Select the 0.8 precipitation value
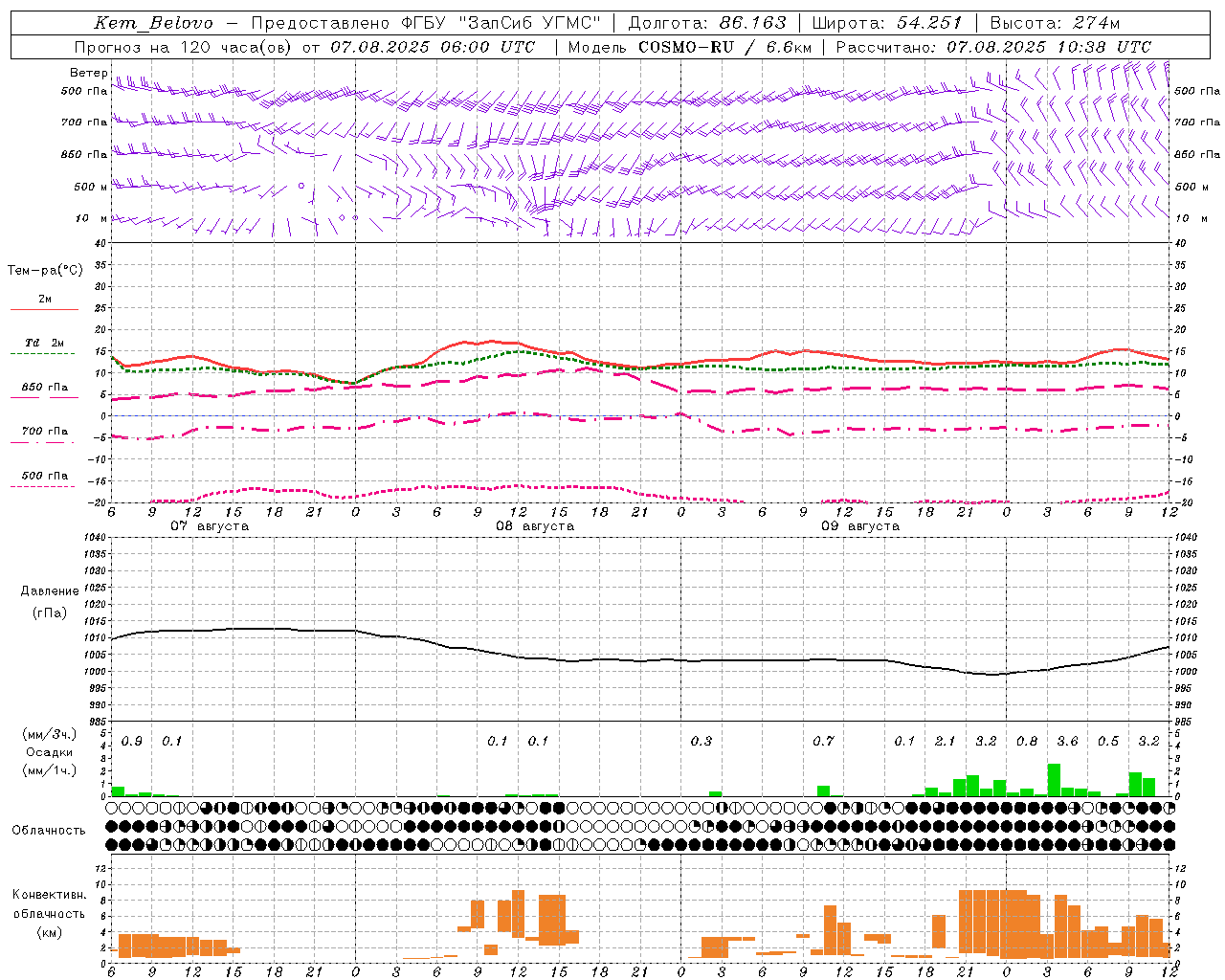The height and width of the screenshot is (980, 1225). tap(1027, 742)
